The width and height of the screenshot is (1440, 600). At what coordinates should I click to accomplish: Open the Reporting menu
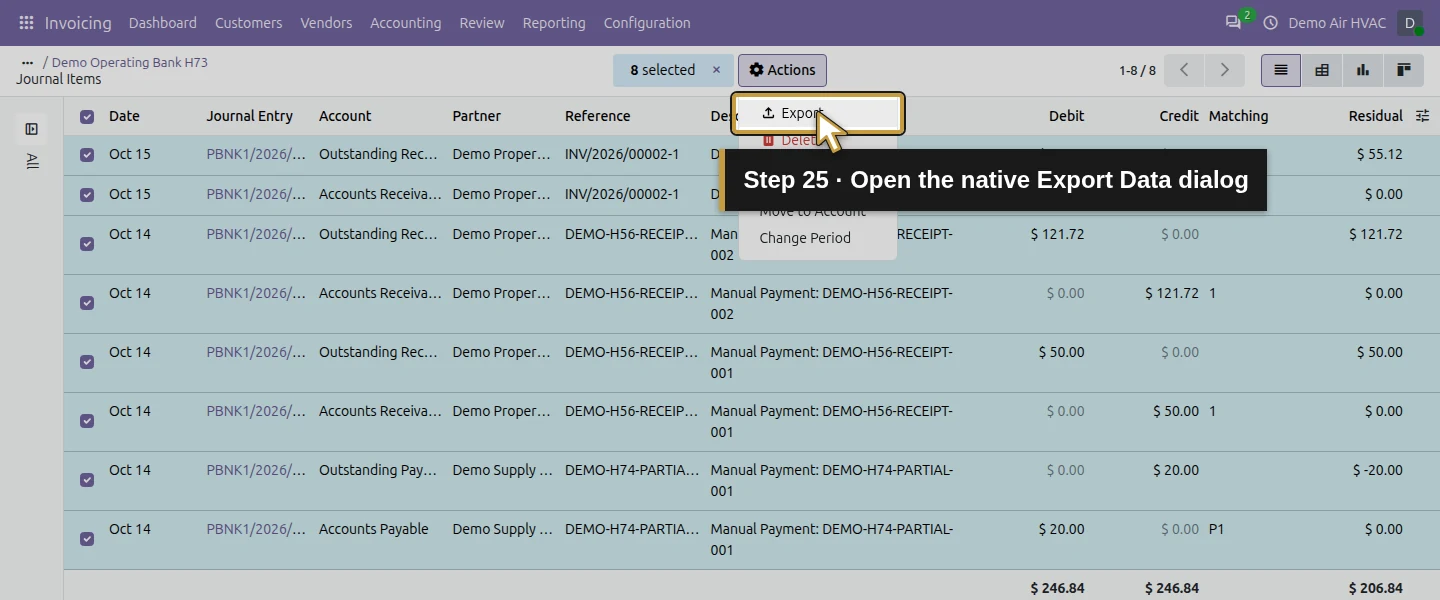pos(554,23)
